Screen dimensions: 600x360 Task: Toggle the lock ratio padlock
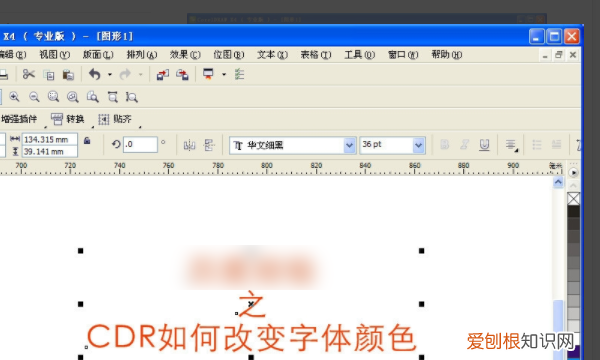click(87, 141)
